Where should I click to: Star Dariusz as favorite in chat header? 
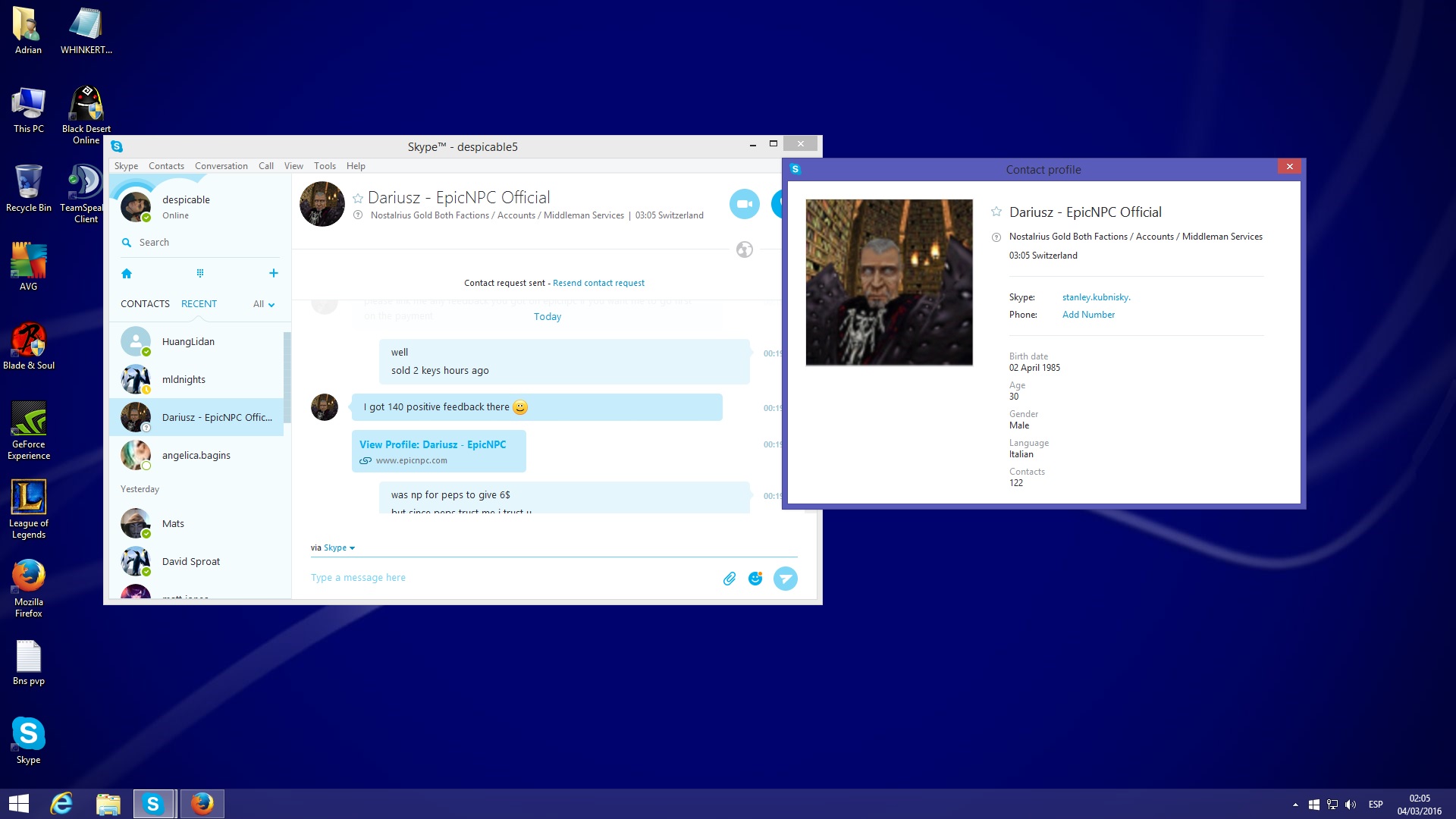pyautogui.click(x=358, y=198)
